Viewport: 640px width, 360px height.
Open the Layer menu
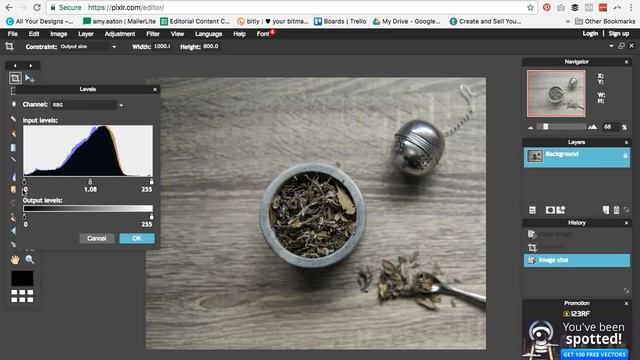[x=86, y=34]
